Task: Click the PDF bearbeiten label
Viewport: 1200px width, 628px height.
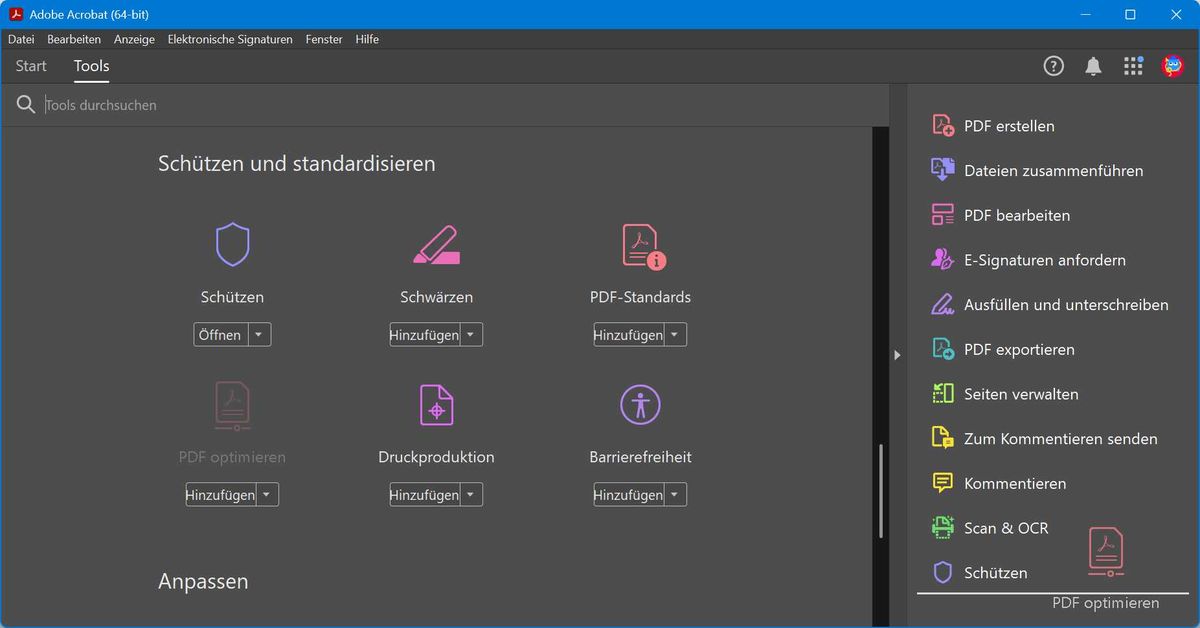Action: pos(1017,215)
